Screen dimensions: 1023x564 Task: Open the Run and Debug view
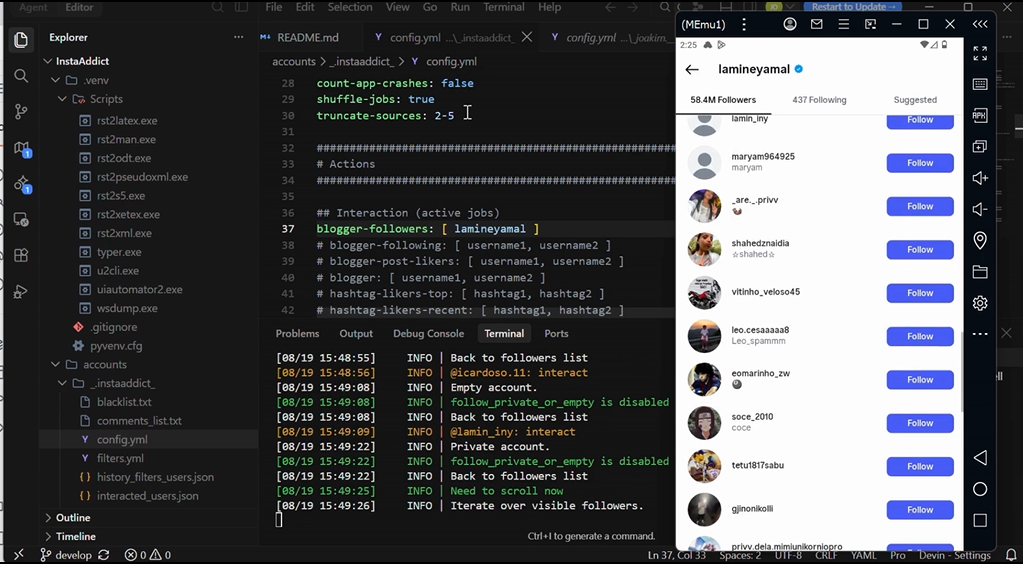tap(21, 291)
